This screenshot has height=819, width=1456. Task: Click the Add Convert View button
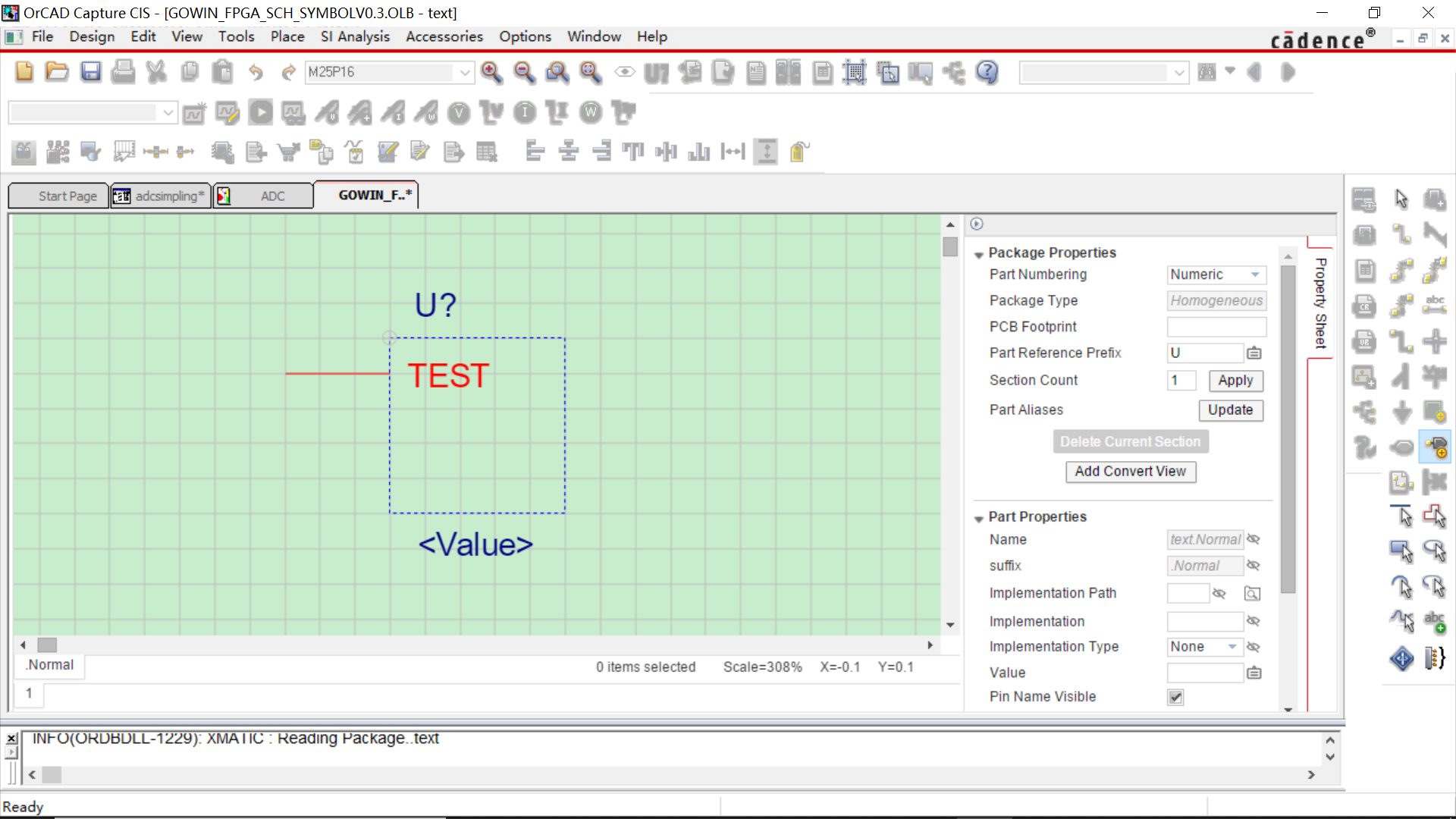pyautogui.click(x=1130, y=471)
